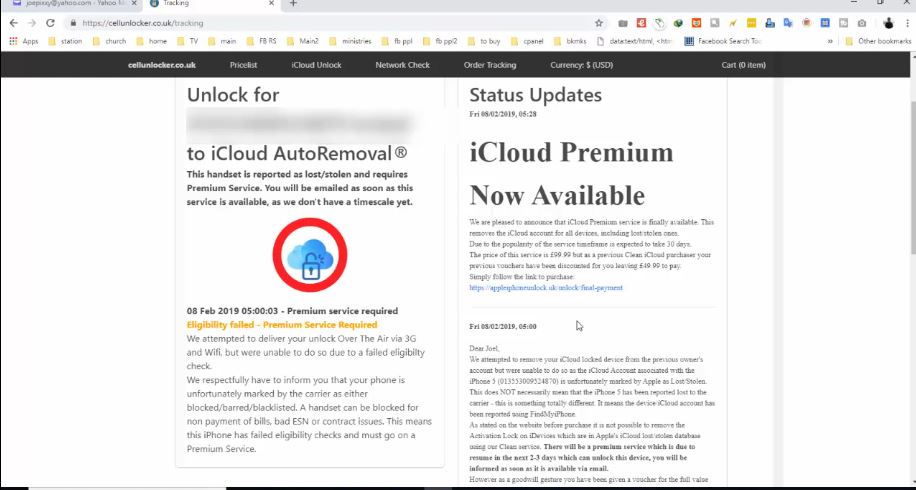Viewport: 916px width, 490px height.
Task: Follow the applephoneunlock final-payment link
Action: (x=546, y=287)
